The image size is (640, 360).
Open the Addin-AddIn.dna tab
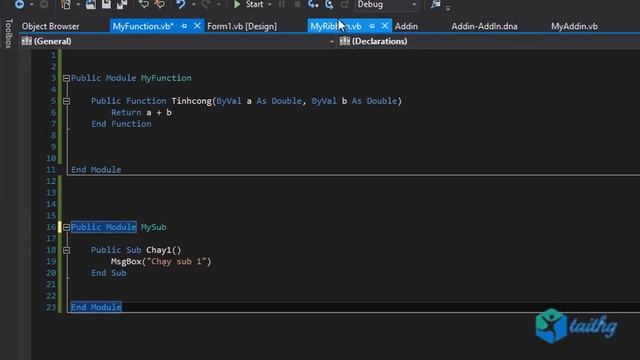pyautogui.click(x=484, y=27)
